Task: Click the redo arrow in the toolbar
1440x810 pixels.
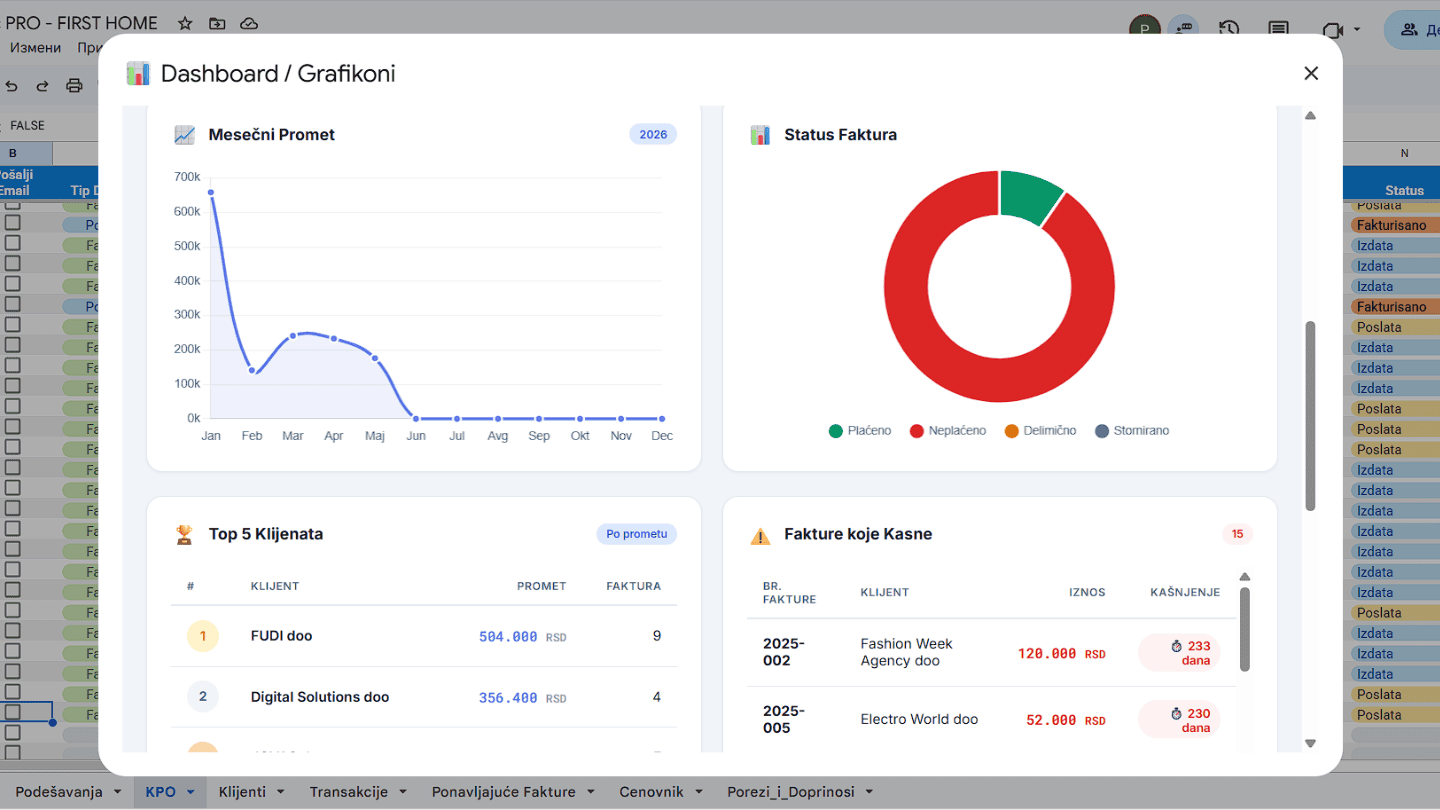Action: (42, 86)
